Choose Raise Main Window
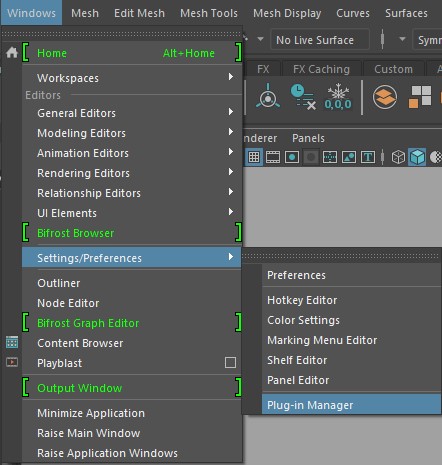 point(132,433)
